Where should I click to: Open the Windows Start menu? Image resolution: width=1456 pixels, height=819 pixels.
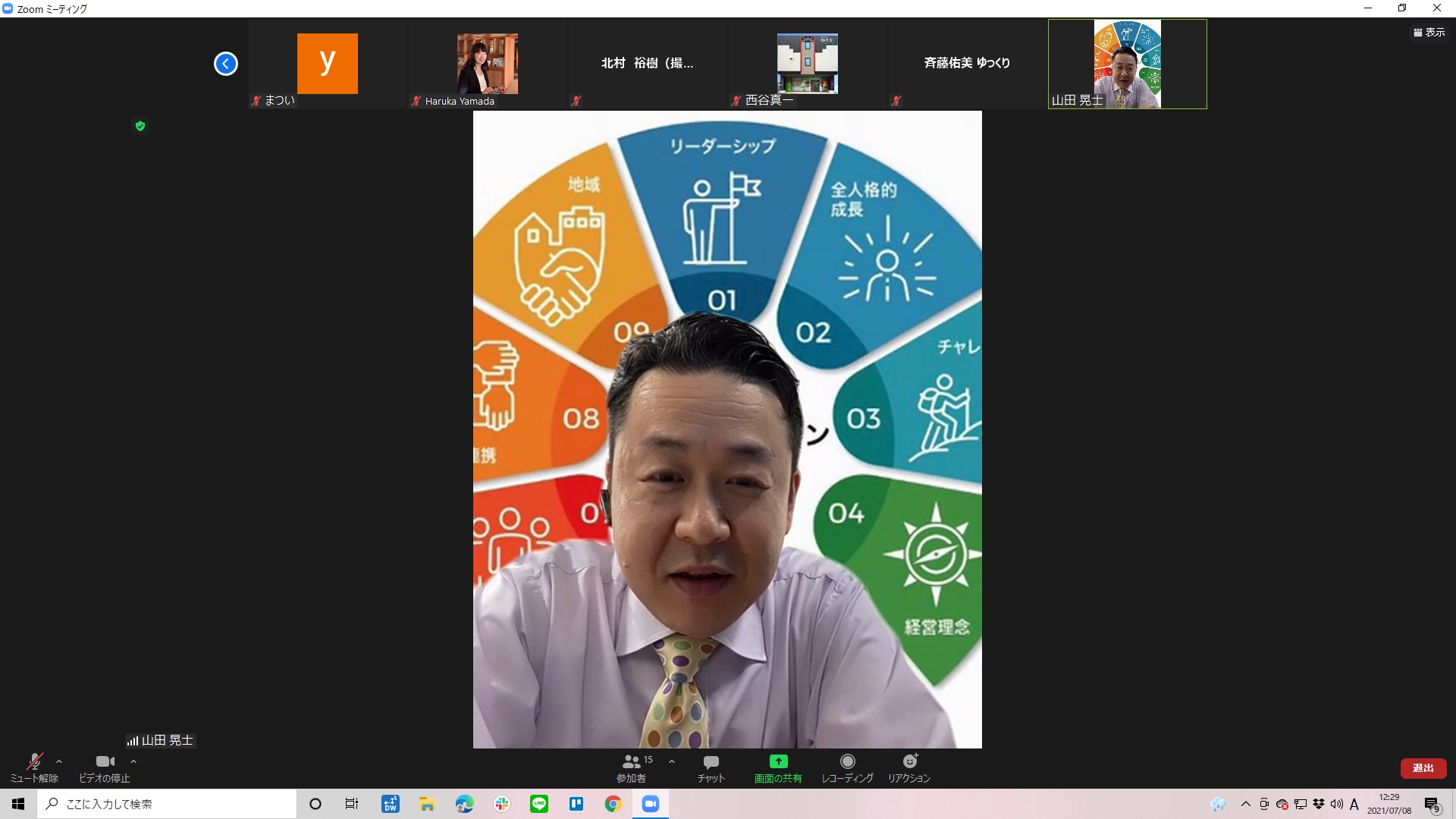point(18,804)
